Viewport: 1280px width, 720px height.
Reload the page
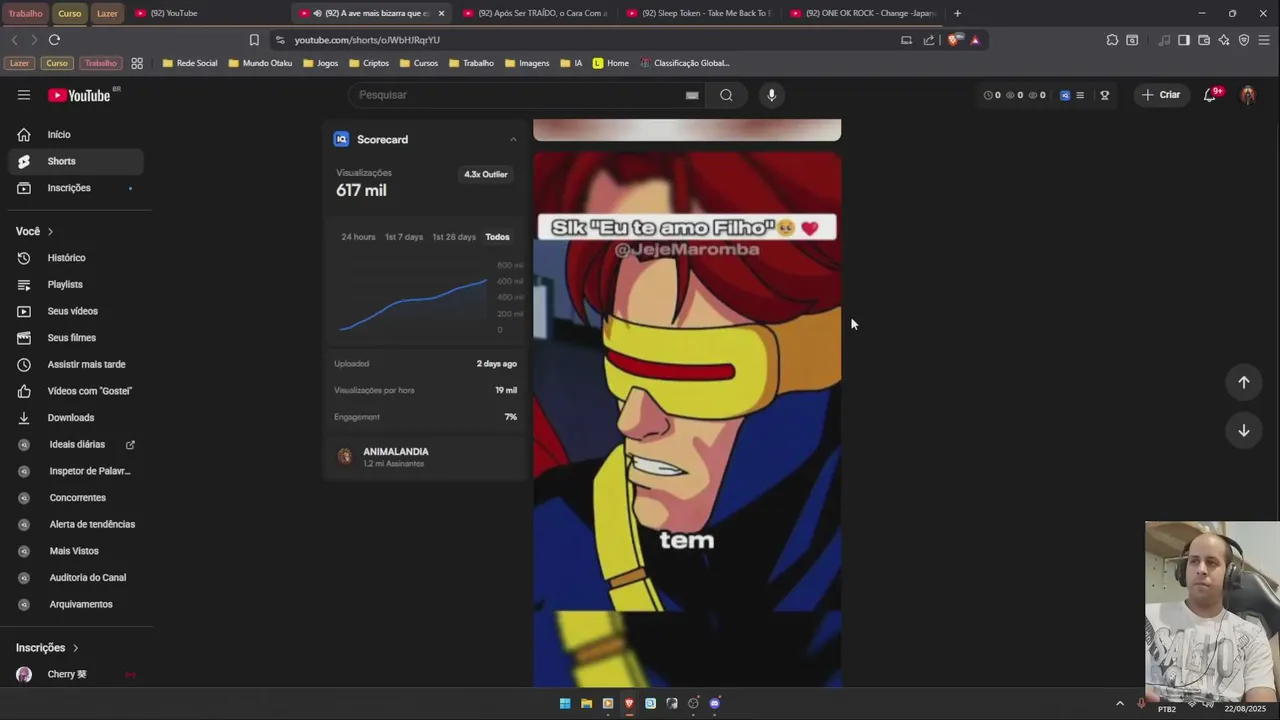click(x=54, y=40)
